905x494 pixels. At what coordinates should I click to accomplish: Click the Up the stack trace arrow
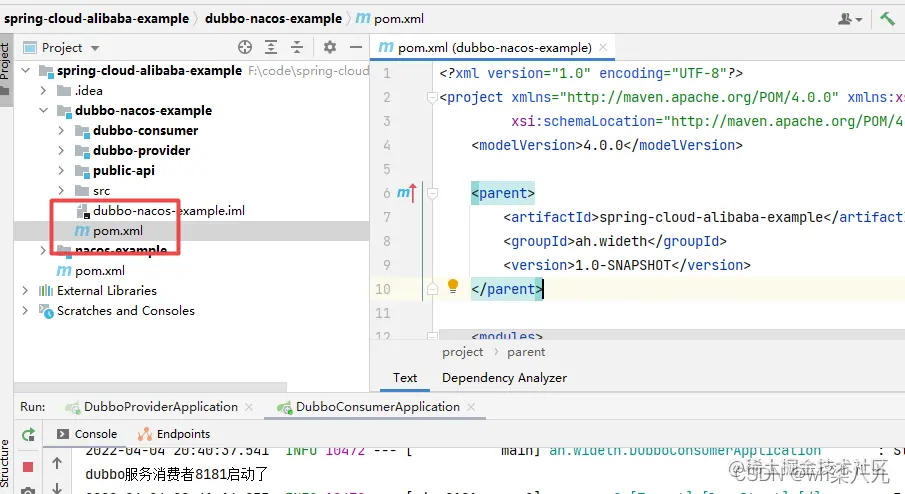pyautogui.click(x=57, y=463)
